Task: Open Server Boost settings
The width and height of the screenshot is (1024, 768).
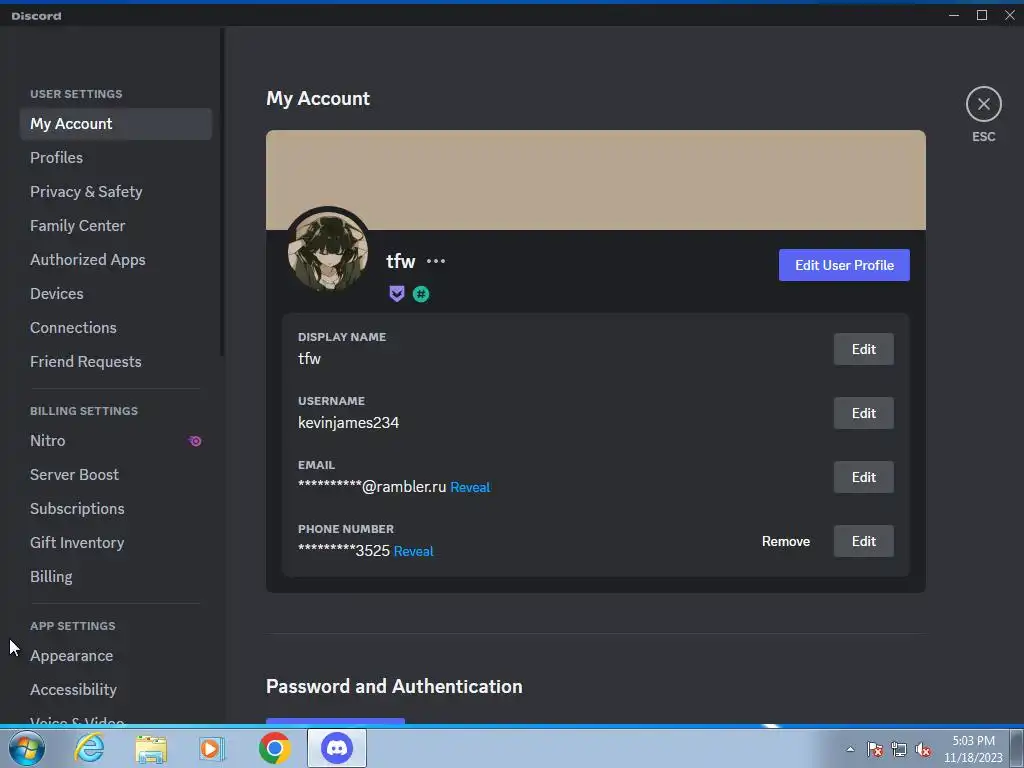Action: (x=116, y=475)
